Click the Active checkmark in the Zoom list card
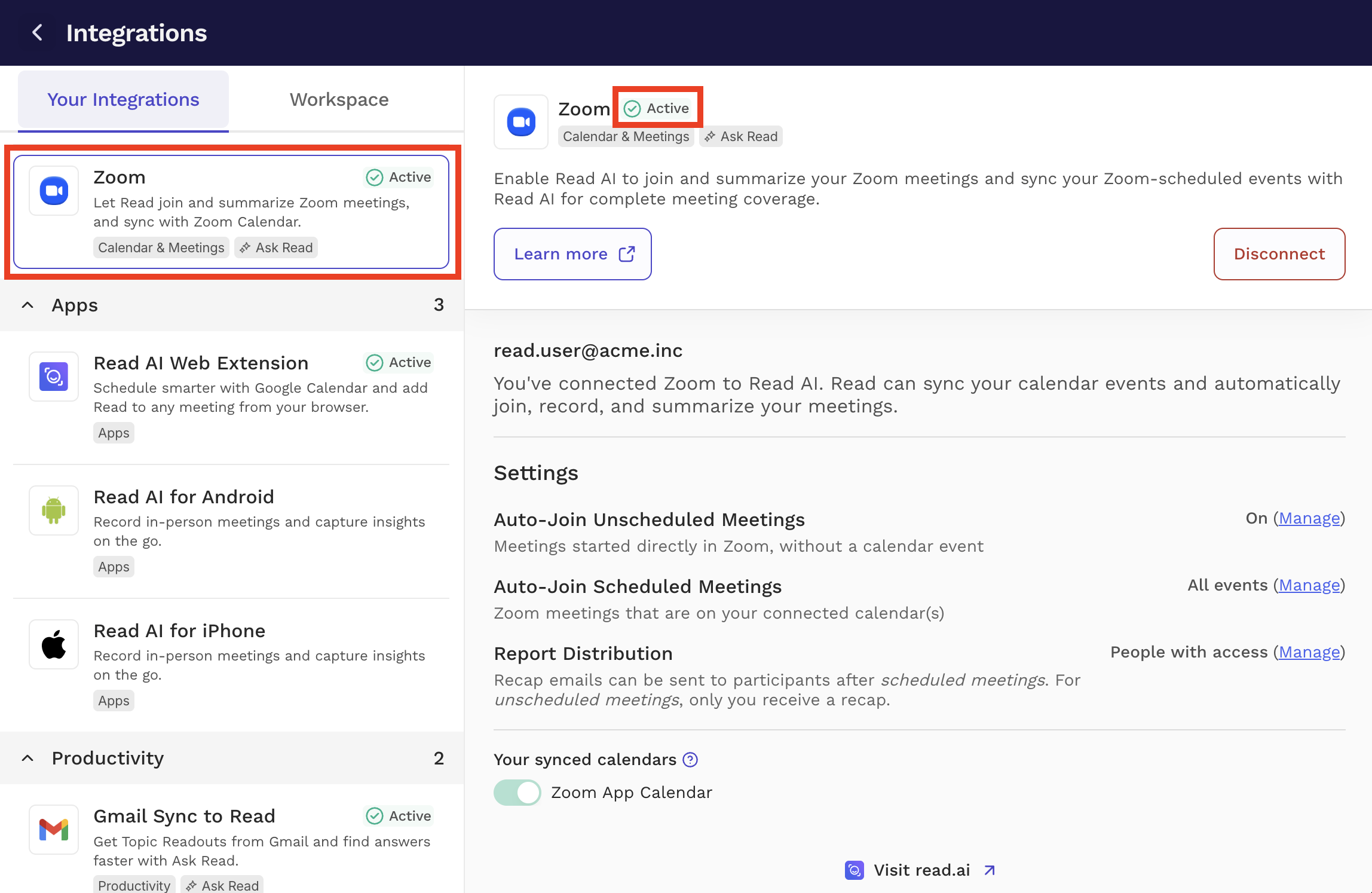The width and height of the screenshot is (1372, 893). click(375, 178)
